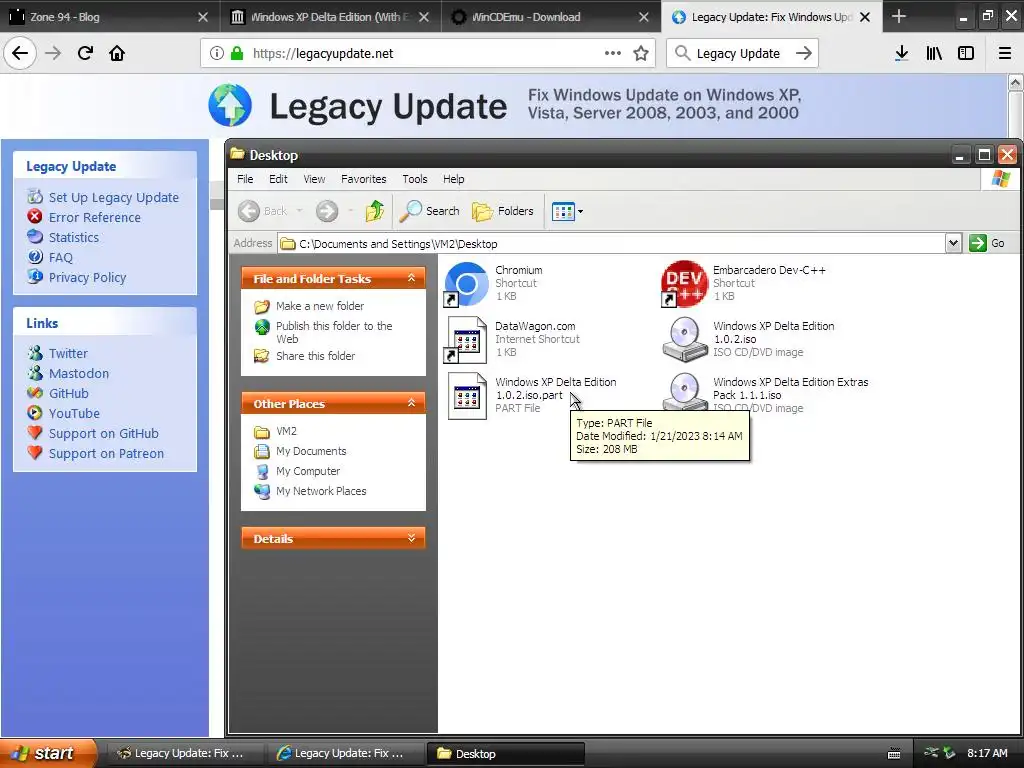Image resolution: width=1024 pixels, height=768 pixels.
Task: Open the Back history dropdown arrow
Action: pyautogui.click(x=300, y=211)
